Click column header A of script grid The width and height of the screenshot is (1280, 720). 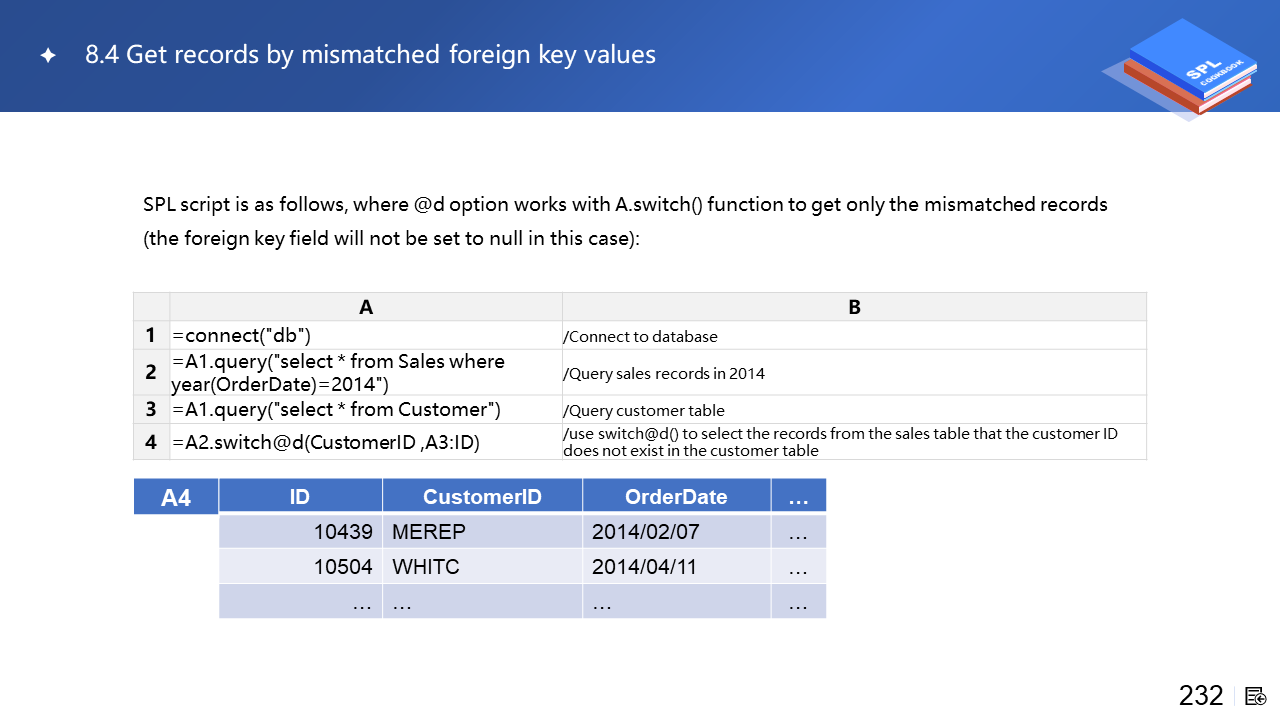point(365,307)
